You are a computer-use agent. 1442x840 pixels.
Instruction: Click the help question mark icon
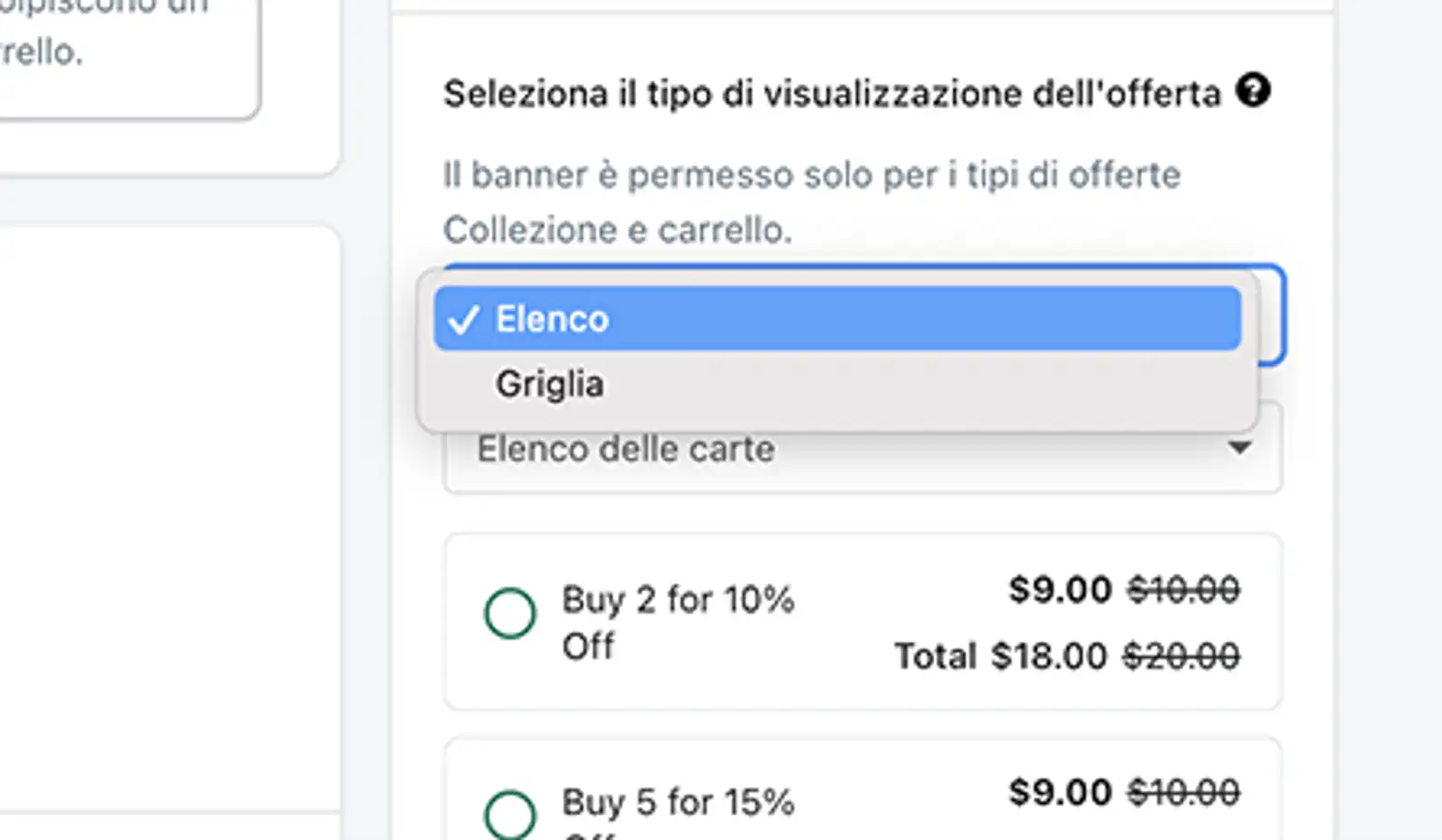[1253, 91]
